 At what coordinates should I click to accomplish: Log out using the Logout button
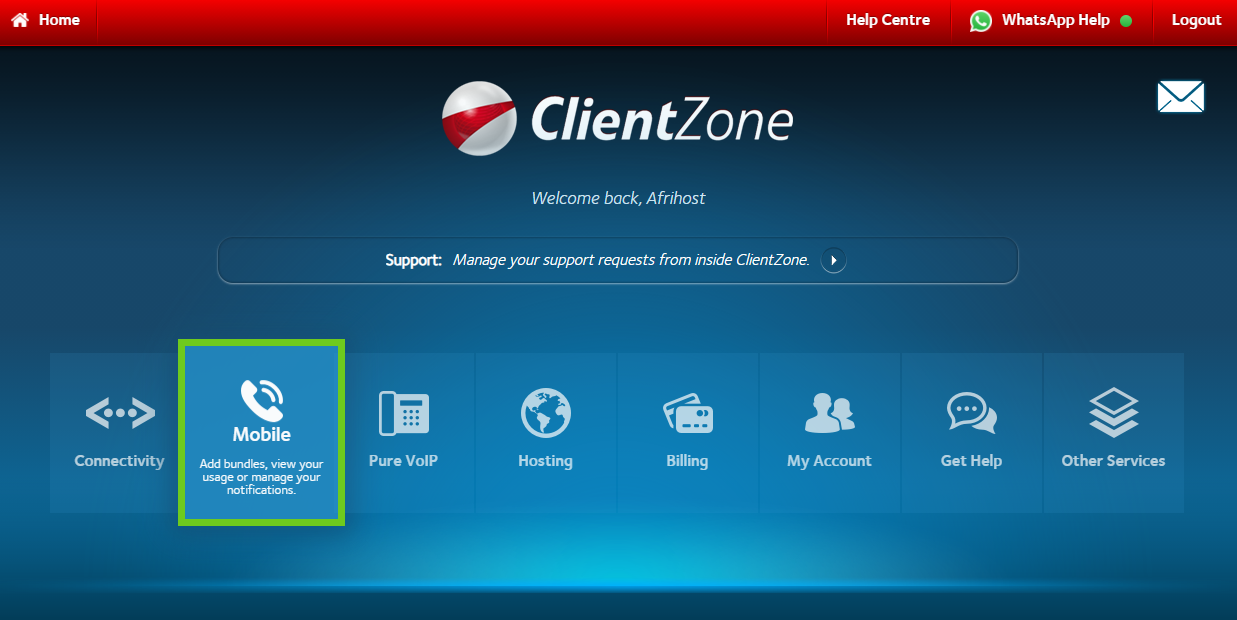(x=1196, y=20)
